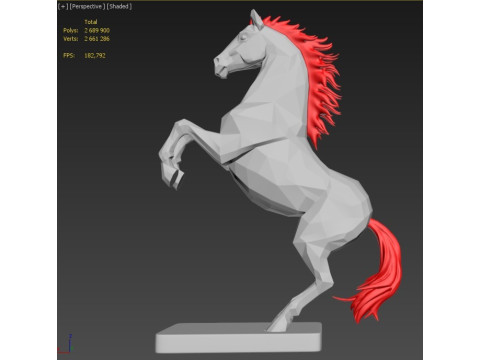Click the Verts count value 2 661 286
The height and width of the screenshot is (360, 480).
click(x=97, y=39)
